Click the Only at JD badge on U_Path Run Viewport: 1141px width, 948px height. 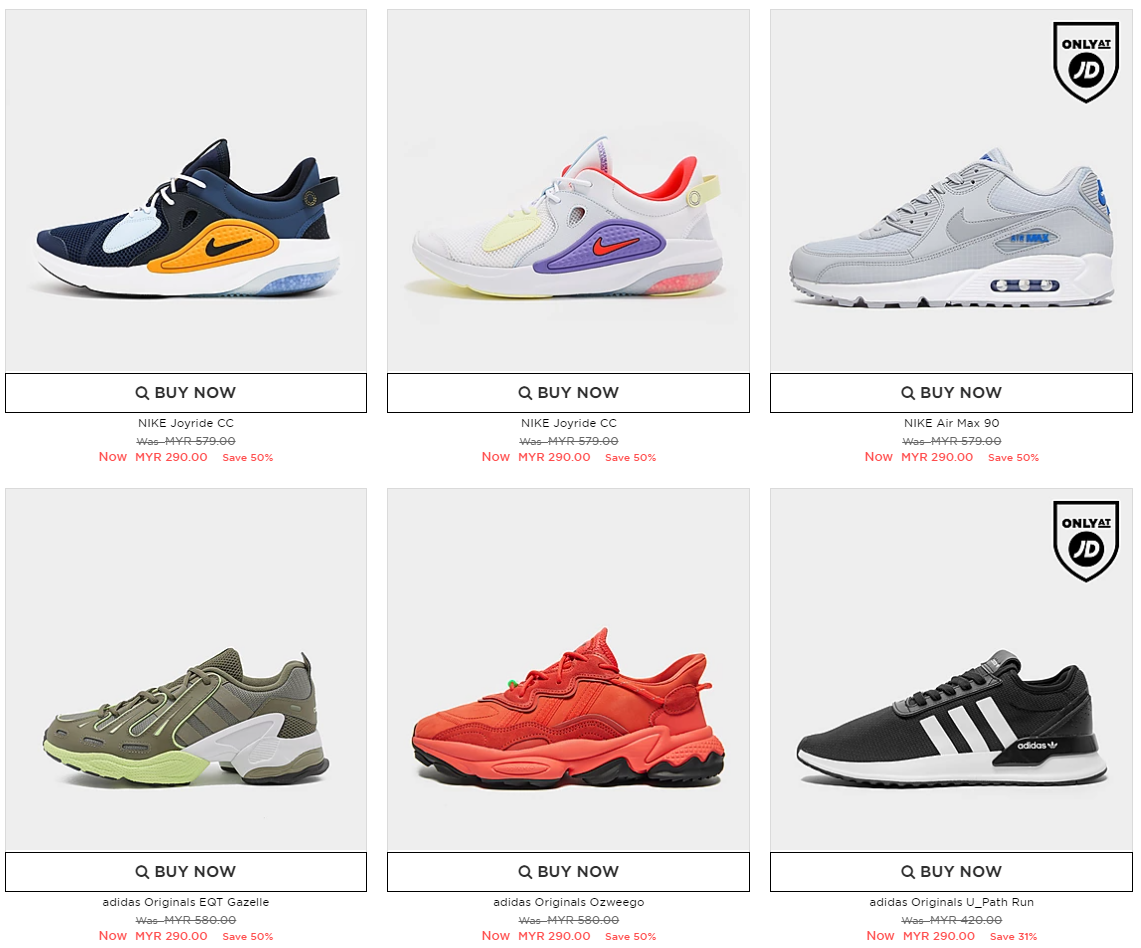(x=1086, y=541)
